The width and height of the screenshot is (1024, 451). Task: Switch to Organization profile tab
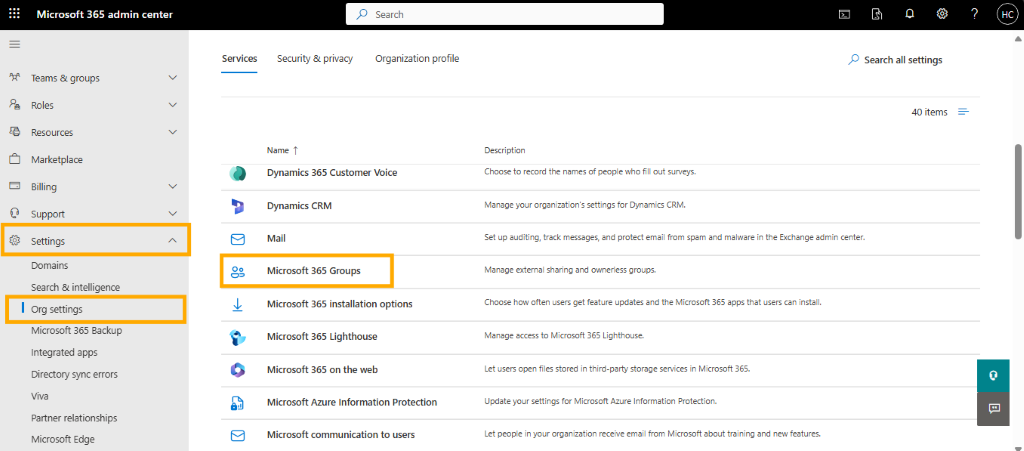click(x=417, y=59)
